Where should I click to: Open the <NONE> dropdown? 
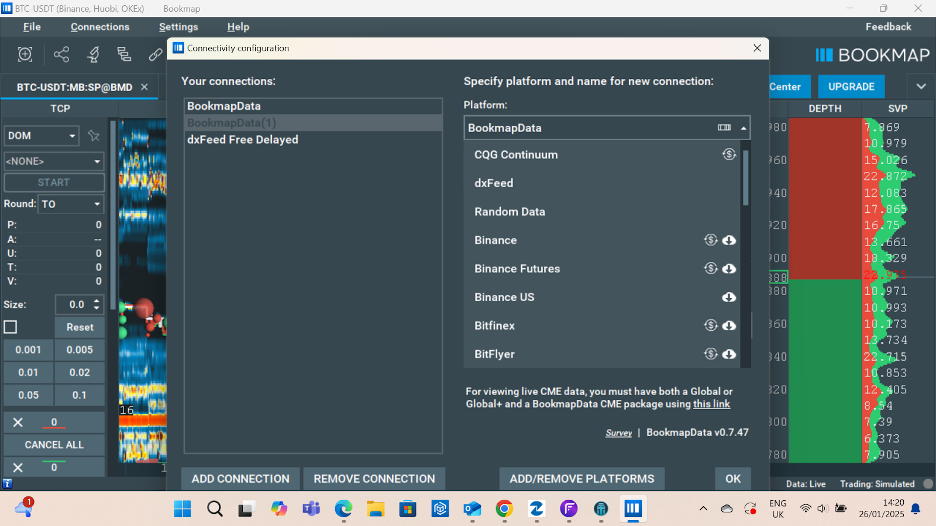[54, 161]
